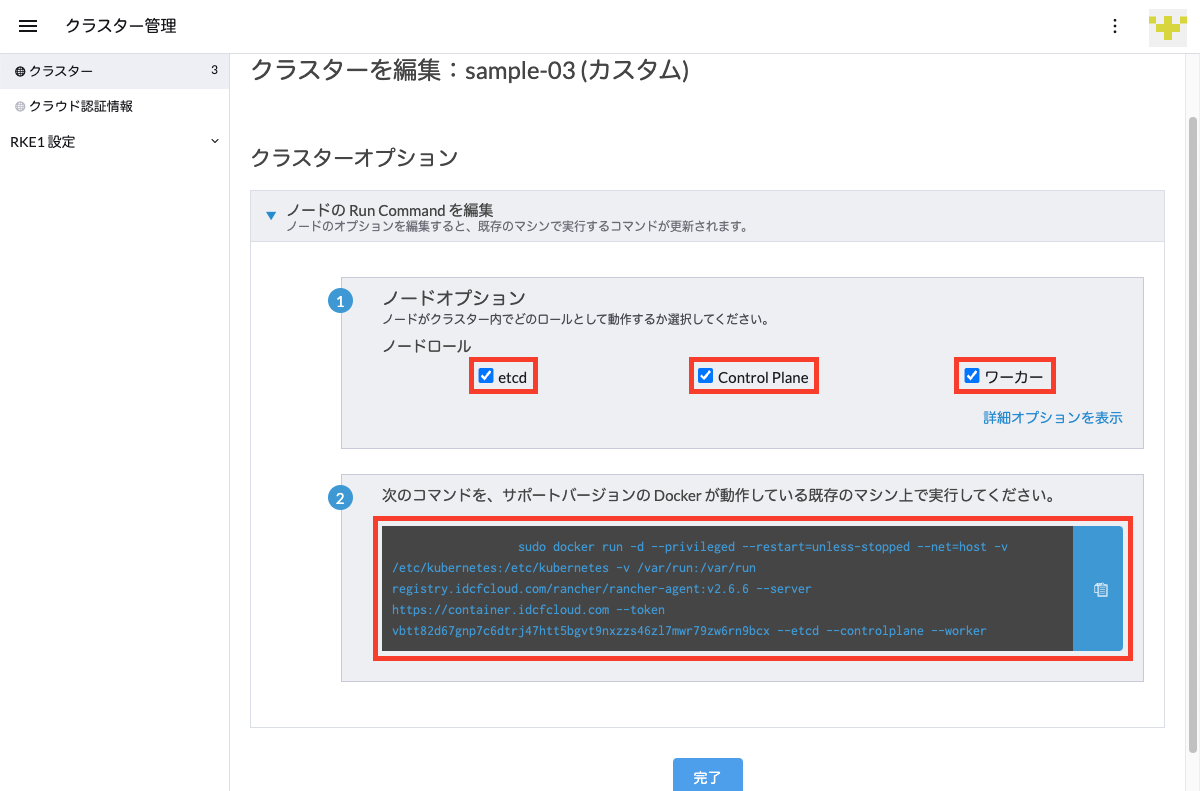Screen dimensions: 1200x791
Task: Collapse the ノードの Run Command を編集 section
Action: tap(270, 215)
